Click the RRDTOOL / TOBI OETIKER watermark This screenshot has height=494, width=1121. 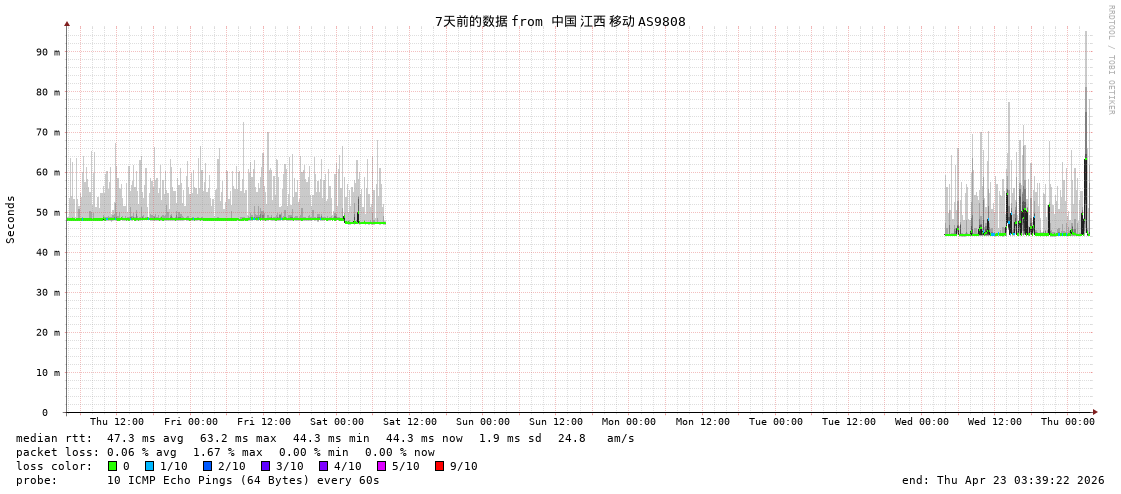(1110, 60)
